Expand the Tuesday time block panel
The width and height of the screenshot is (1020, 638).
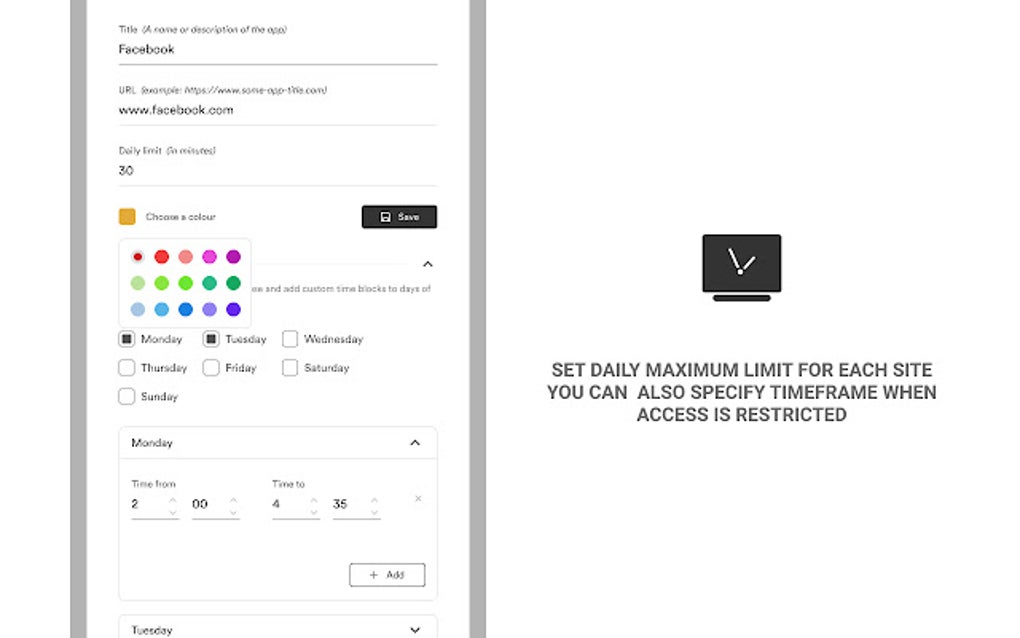pos(415,629)
